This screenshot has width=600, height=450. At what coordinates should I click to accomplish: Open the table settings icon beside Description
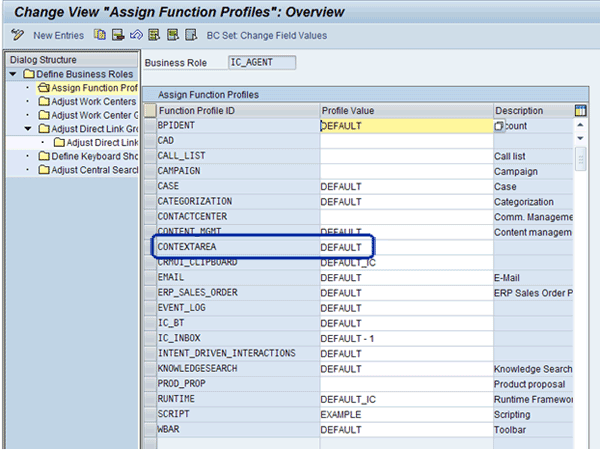pos(580,111)
